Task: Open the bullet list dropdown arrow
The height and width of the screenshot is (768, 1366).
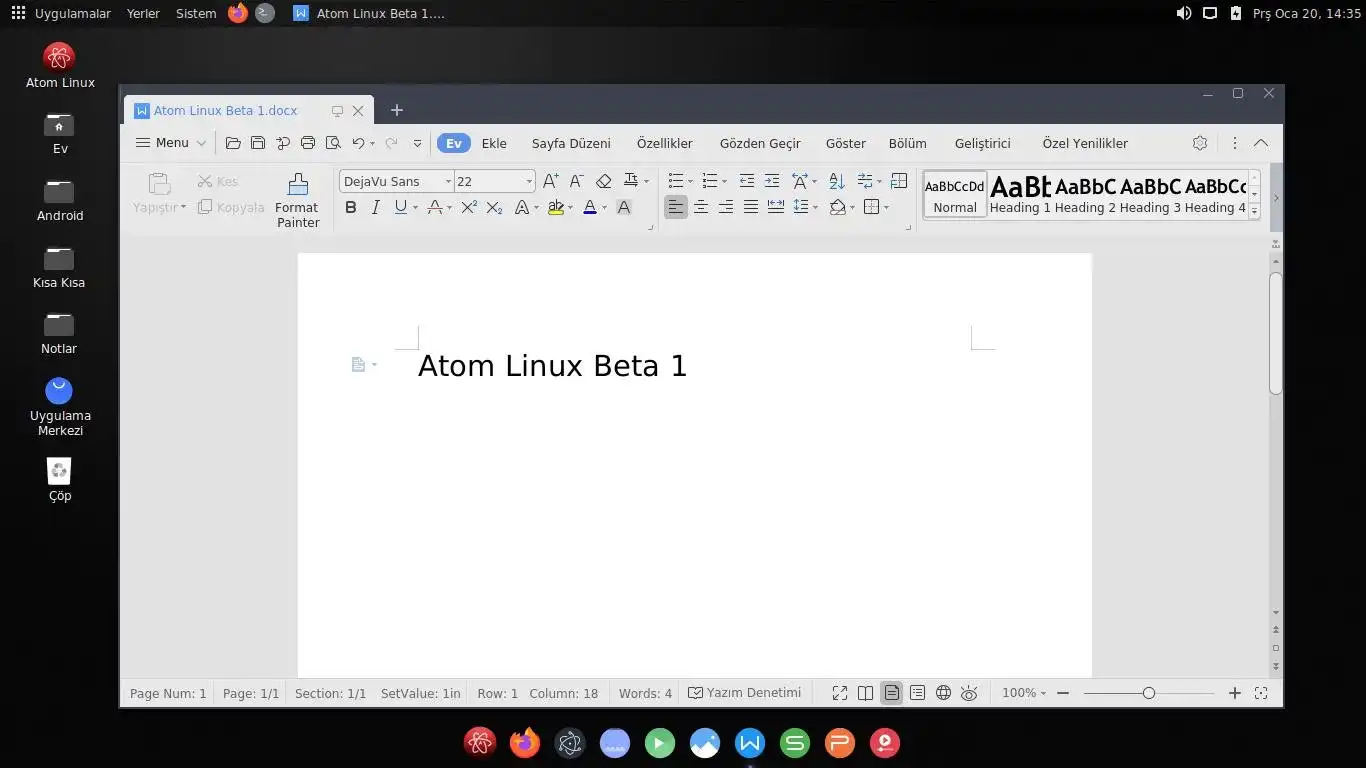Action: pyautogui.click(x=690, y=182)
